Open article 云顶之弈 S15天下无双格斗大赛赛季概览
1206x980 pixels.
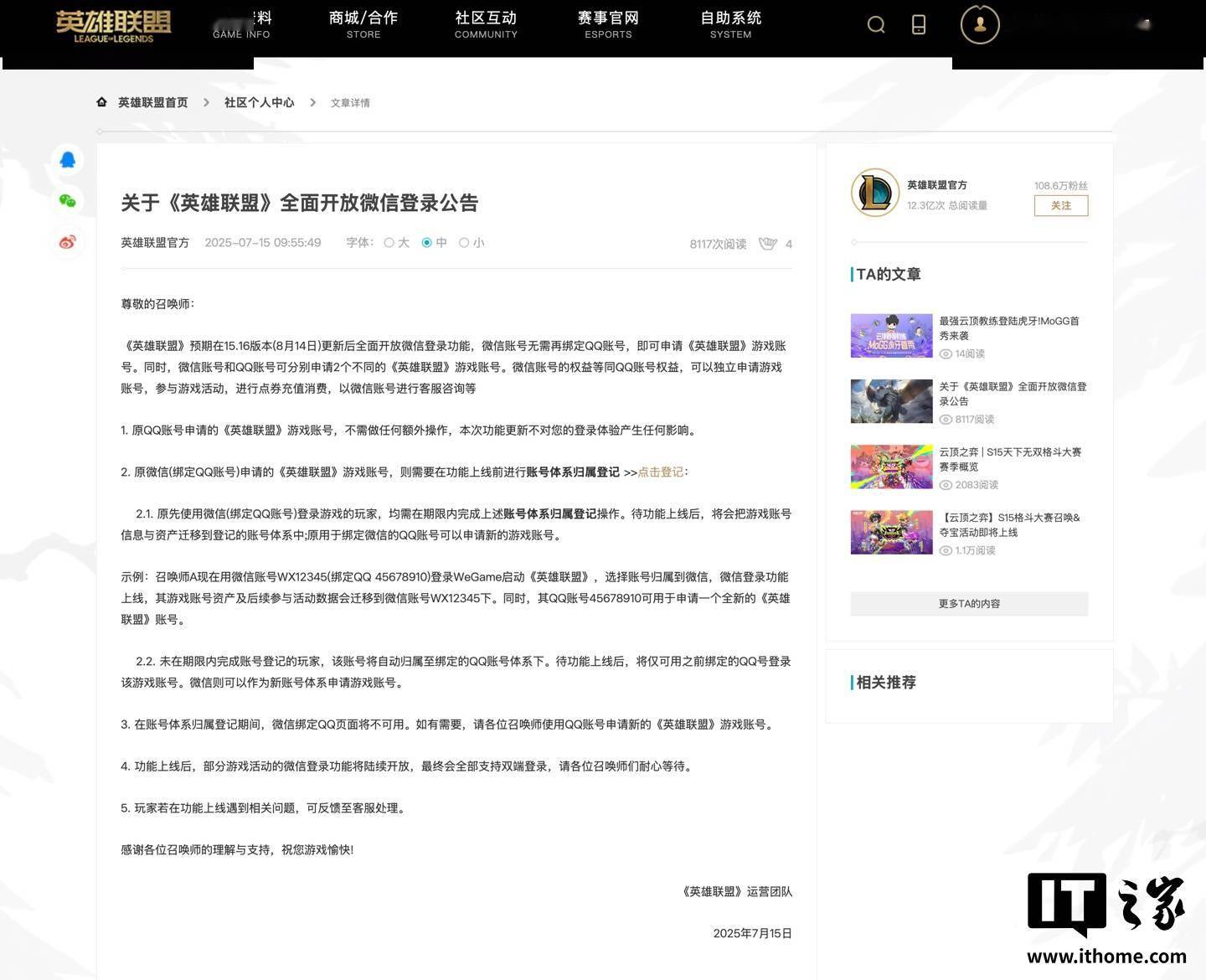[x=1010, y=459]
